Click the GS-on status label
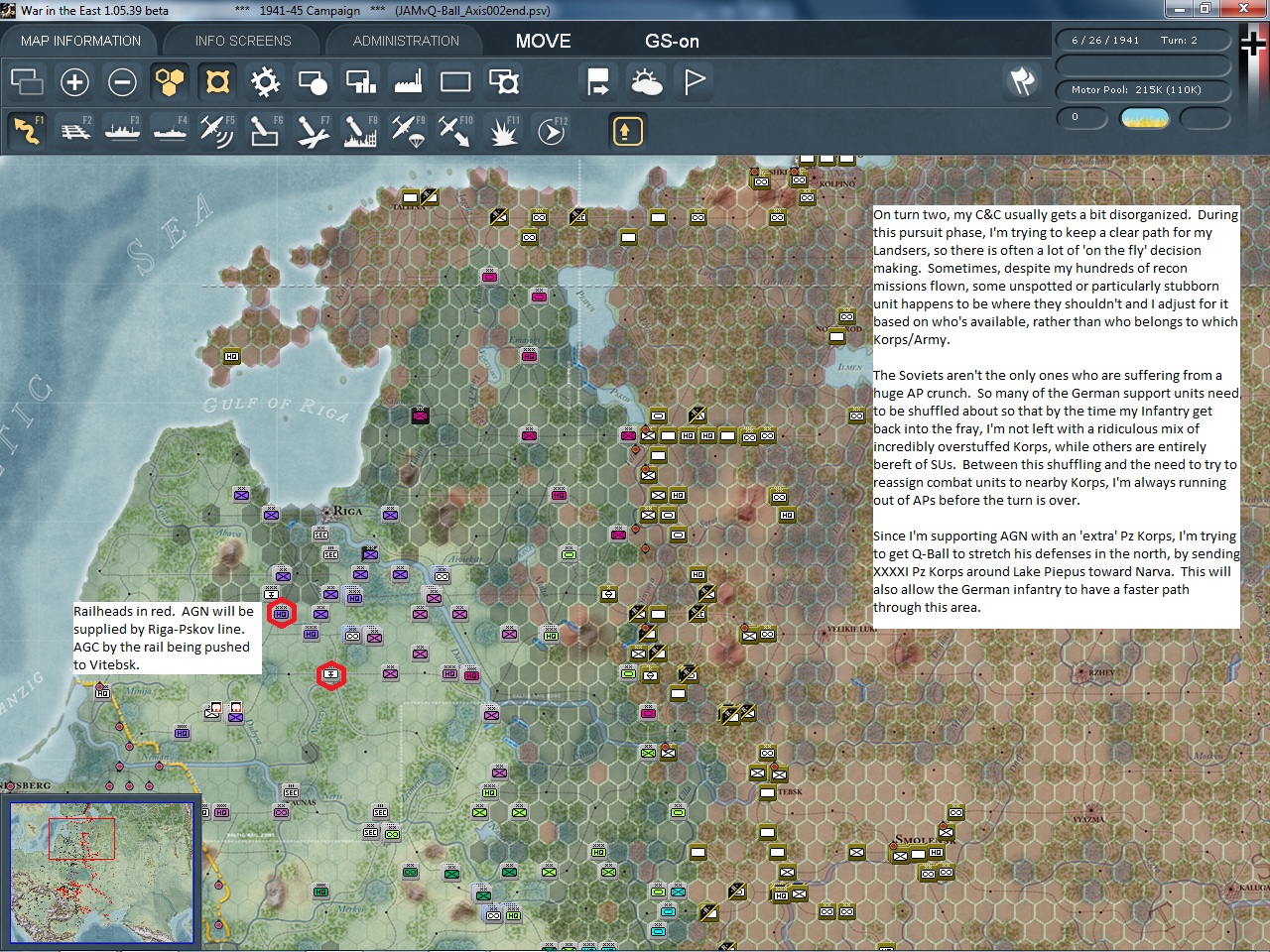The image size is (1270, 952). (x=672, y=41)
